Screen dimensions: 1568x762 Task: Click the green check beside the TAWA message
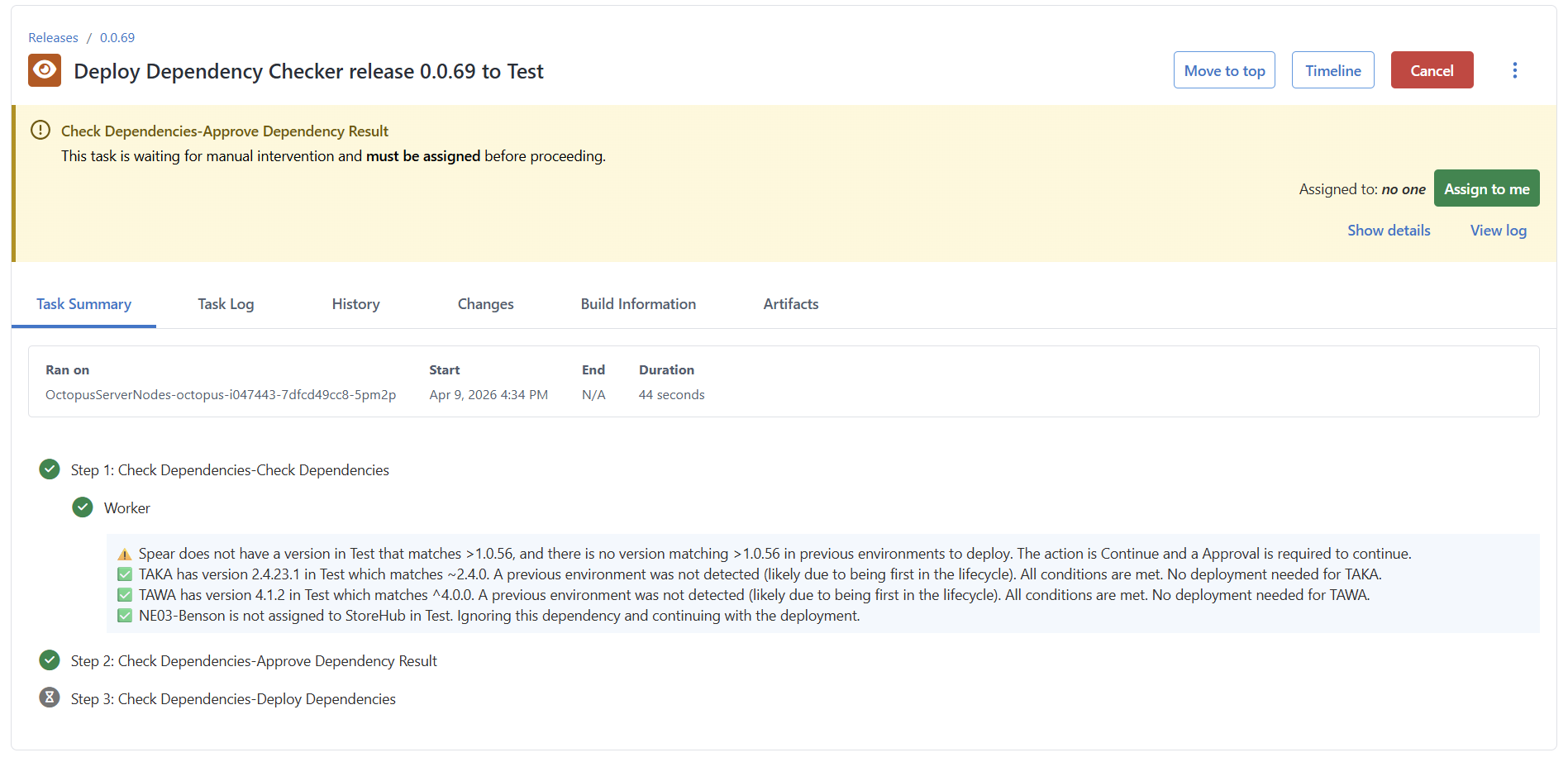click(x=125, y=594)
